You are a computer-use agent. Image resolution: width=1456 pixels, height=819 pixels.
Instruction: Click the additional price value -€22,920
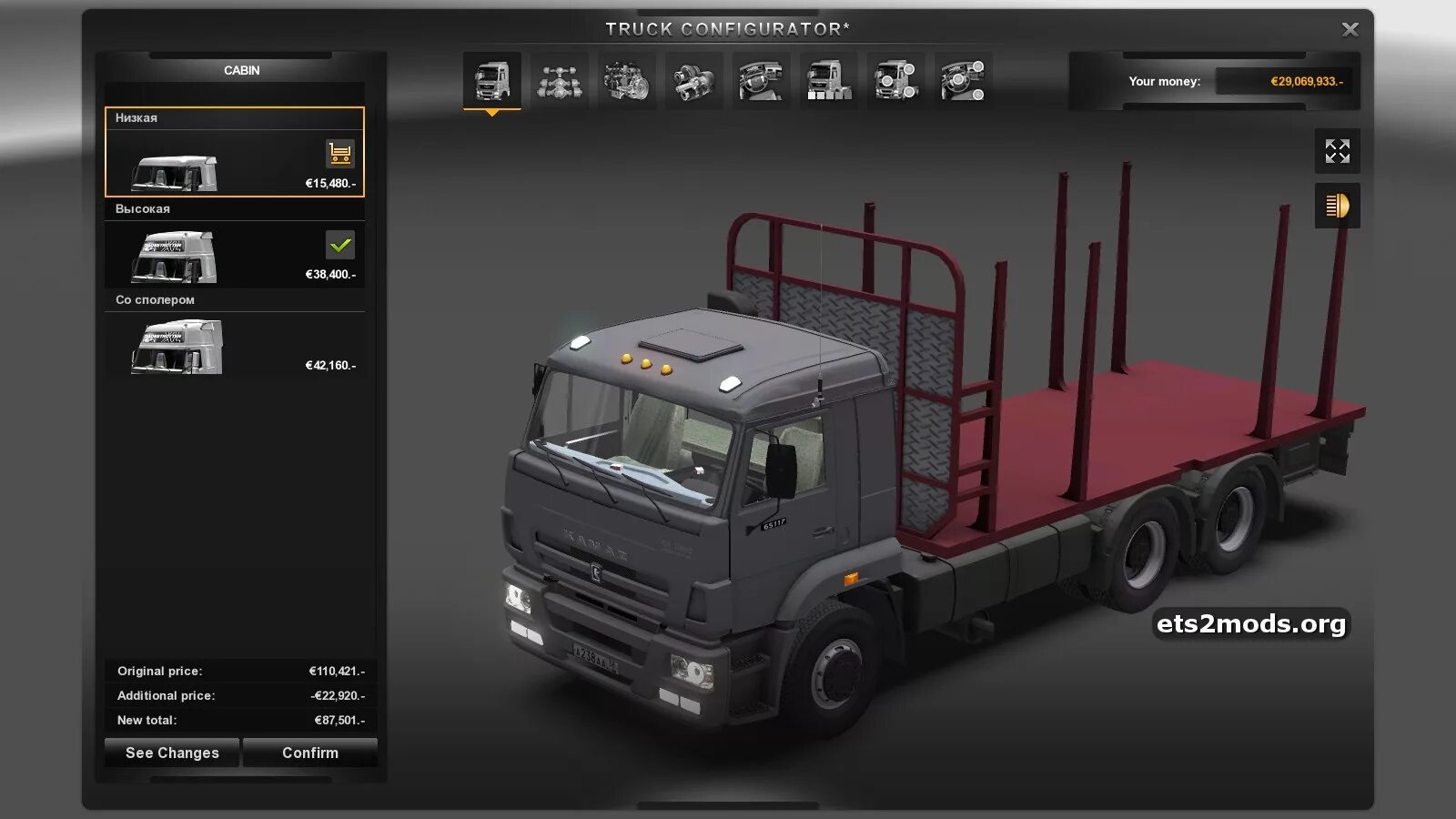click(x=338, y=696)
